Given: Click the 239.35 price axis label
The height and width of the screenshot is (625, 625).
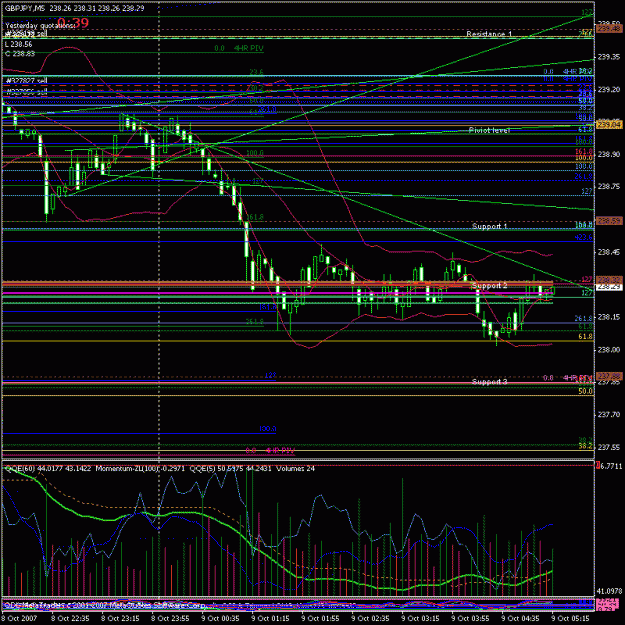Looking at the screenshot, I should [x=609, y=57].
